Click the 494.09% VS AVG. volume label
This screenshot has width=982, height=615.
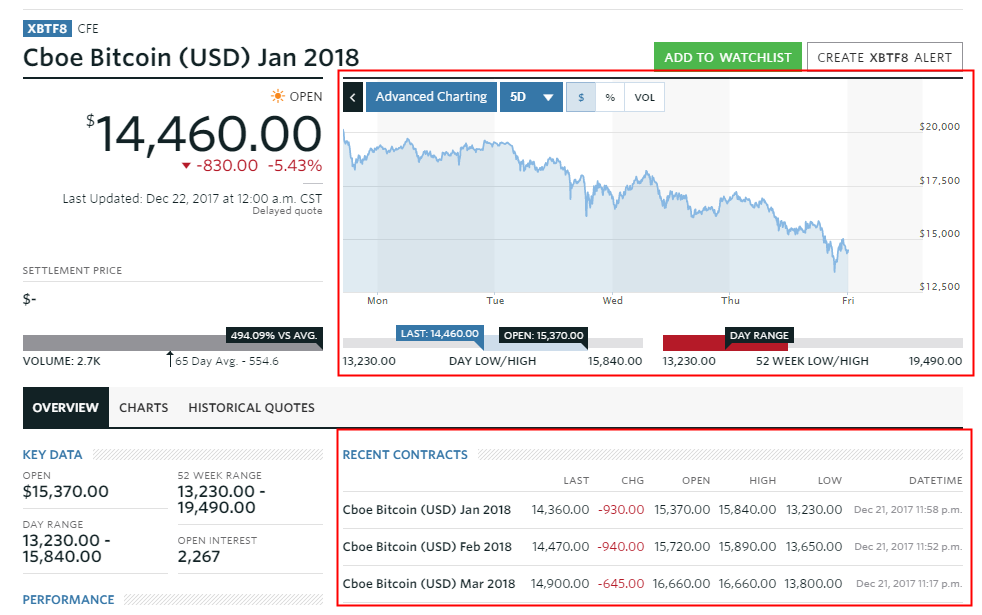[274, 336]
